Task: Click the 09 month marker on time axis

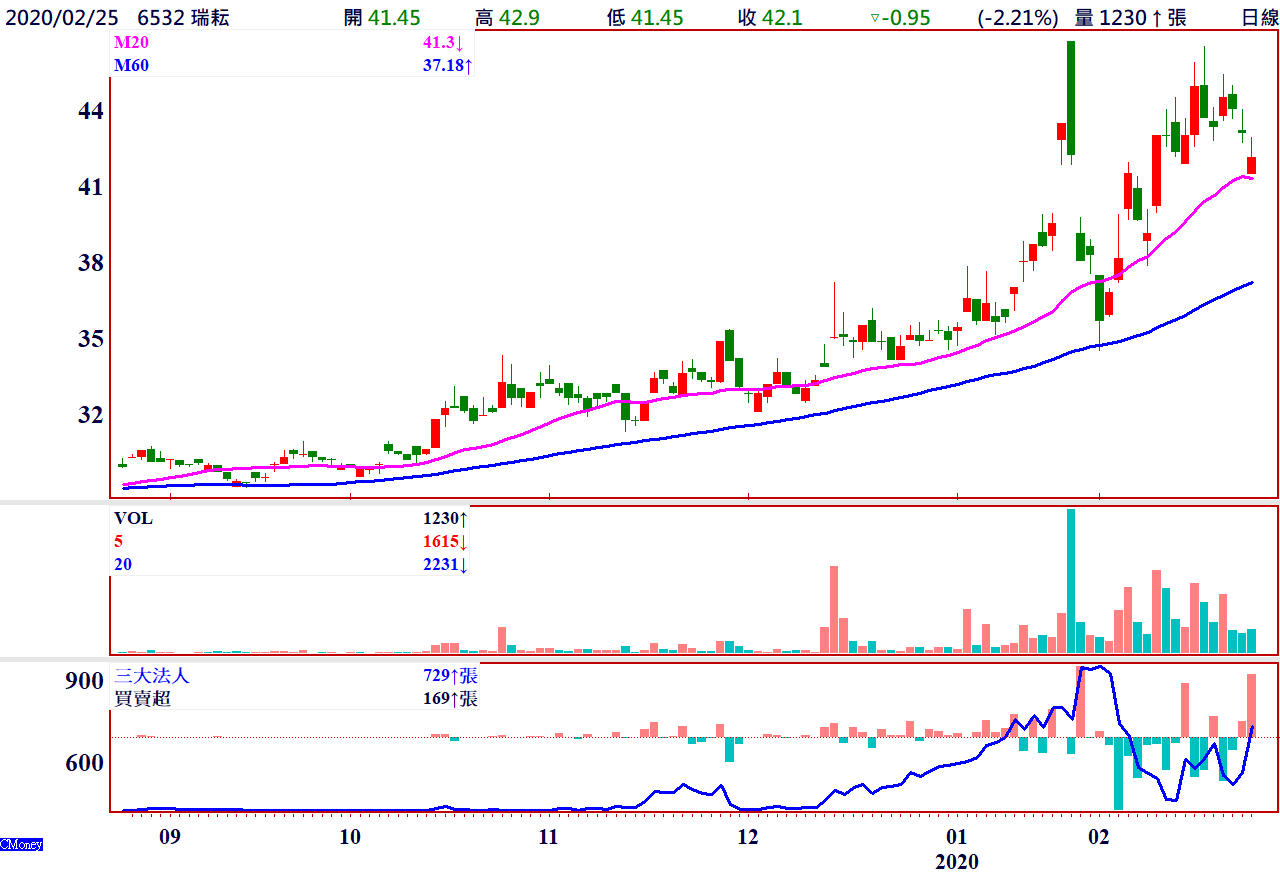Action: coord(169,837)
